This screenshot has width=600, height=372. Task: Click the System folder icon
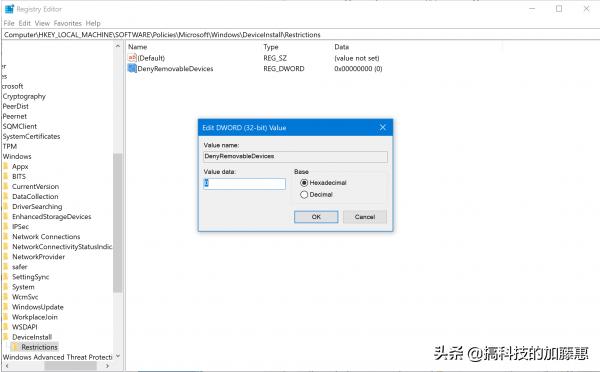[x=6, y=287]
